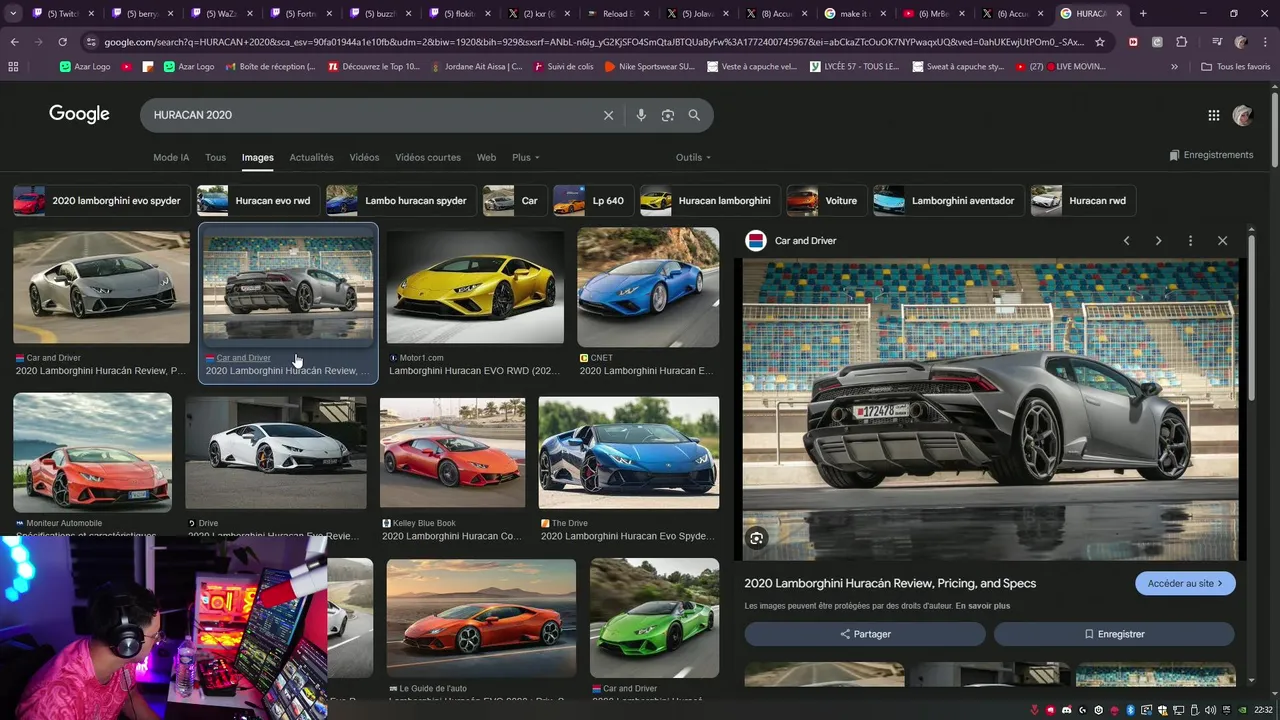Show previous image in preview panel

(x=1126, y=241)
